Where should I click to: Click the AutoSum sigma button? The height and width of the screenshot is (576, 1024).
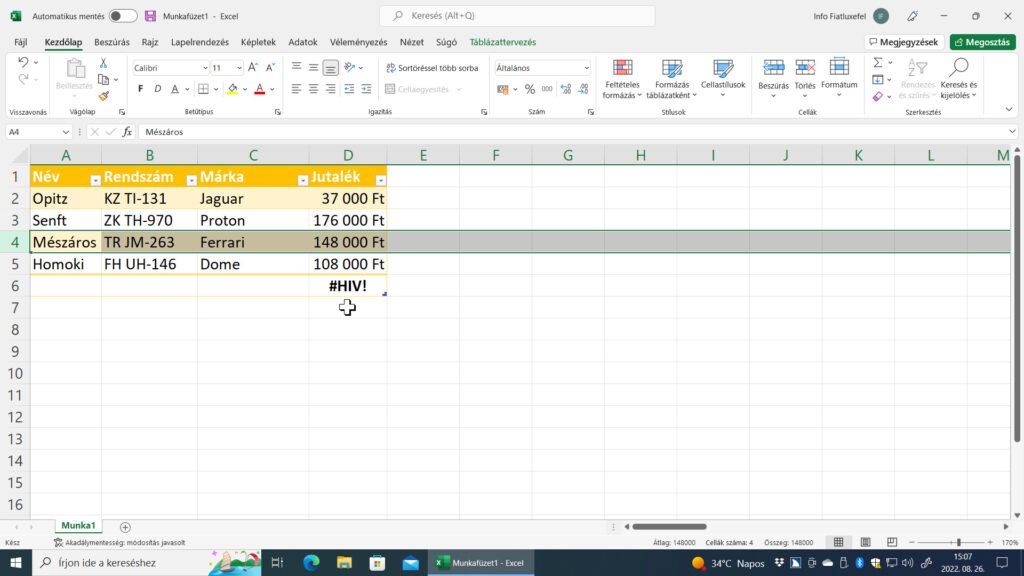(878, 62)
